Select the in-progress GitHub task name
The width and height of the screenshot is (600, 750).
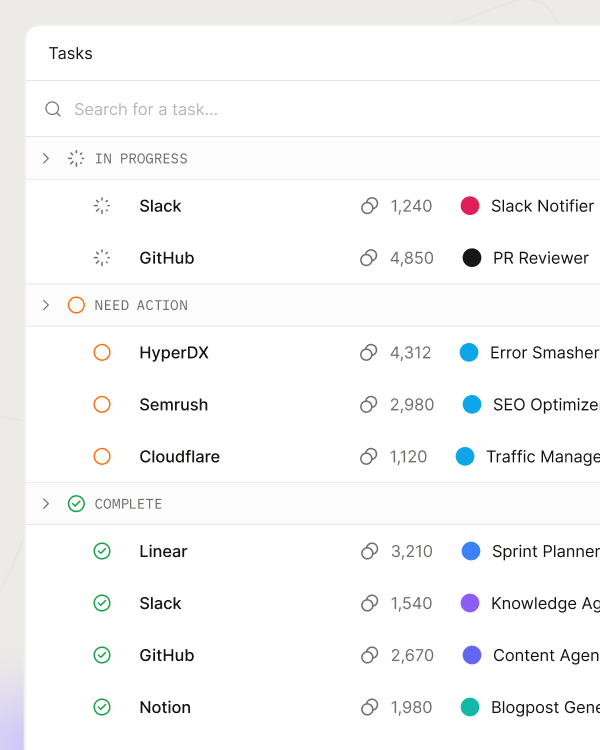(167, 258)
